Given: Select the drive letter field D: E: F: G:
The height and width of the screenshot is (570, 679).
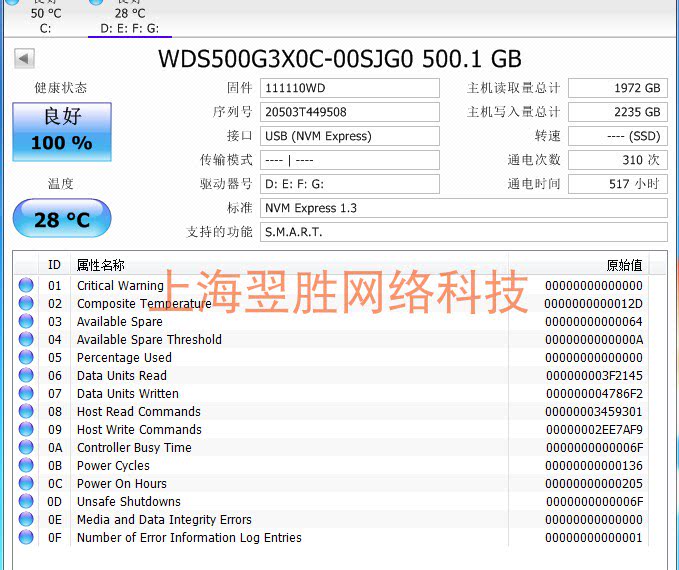Looking at the screenshot, I should (x=349, y=184).
